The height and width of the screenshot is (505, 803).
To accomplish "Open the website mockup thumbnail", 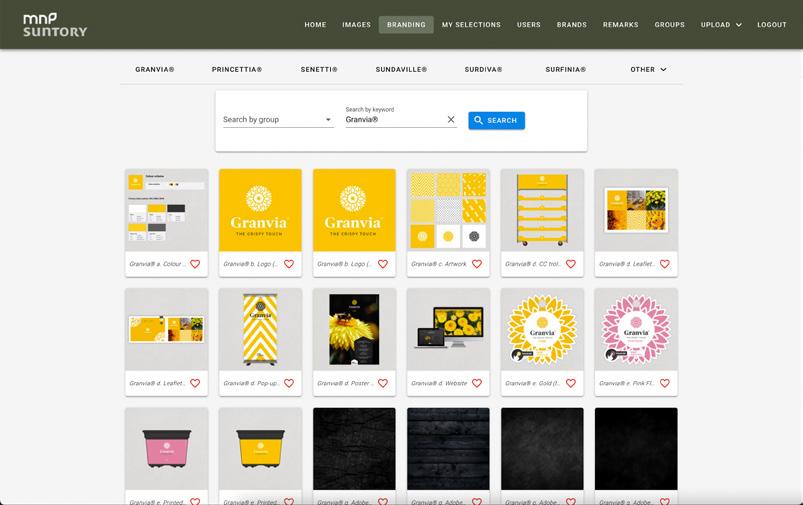I will click(x=448, y=329).
